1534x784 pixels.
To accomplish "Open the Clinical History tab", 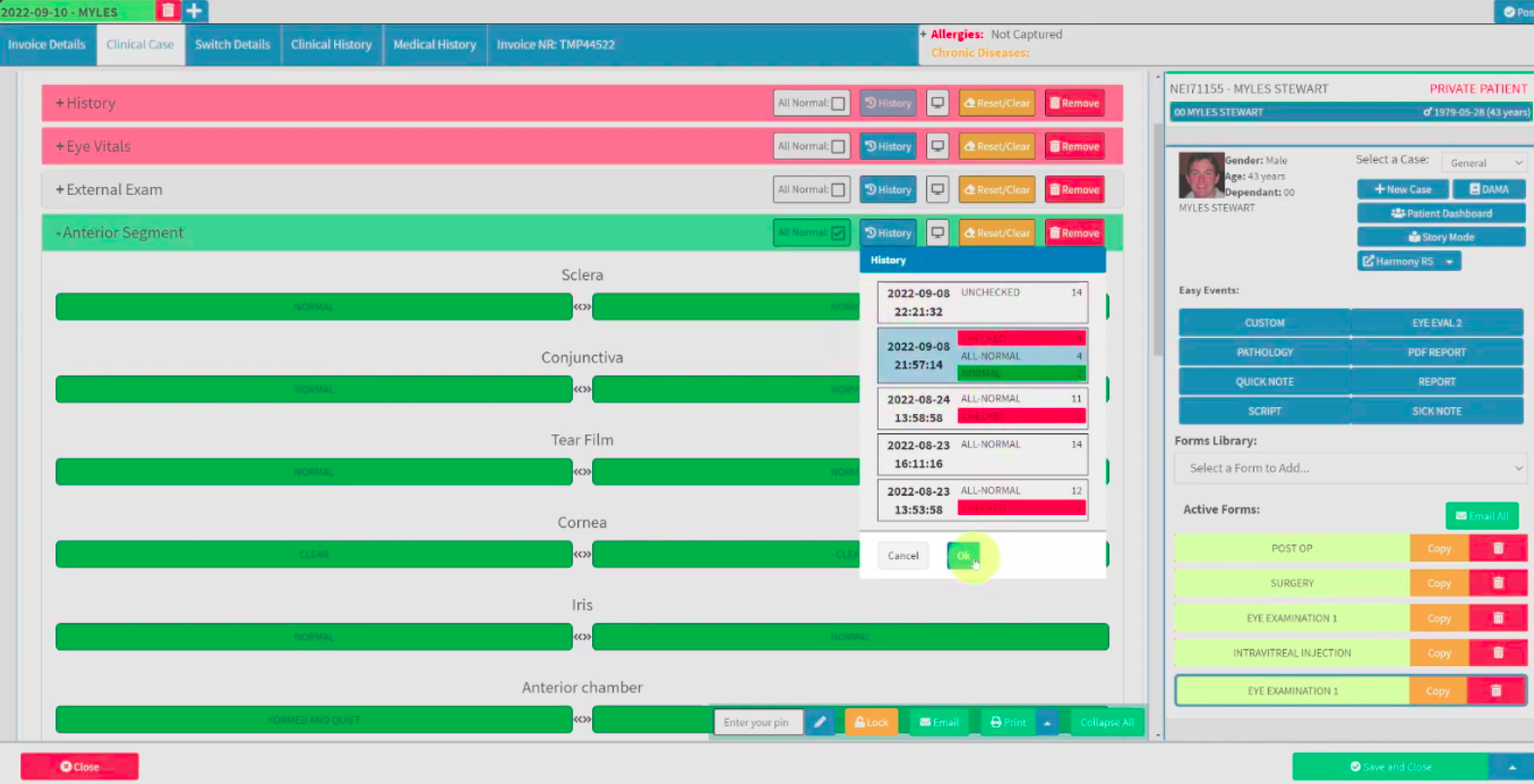I will pyautogui.click(x=331, y=45).
